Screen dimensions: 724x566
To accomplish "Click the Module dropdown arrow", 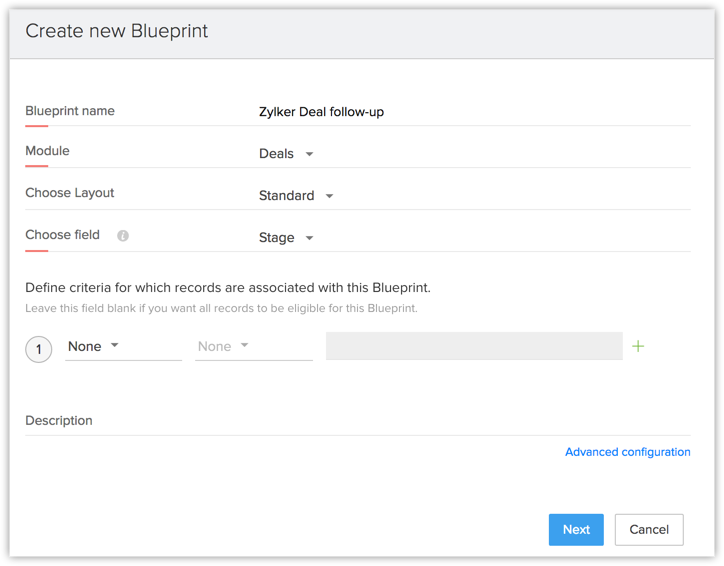I will point(309,154).
